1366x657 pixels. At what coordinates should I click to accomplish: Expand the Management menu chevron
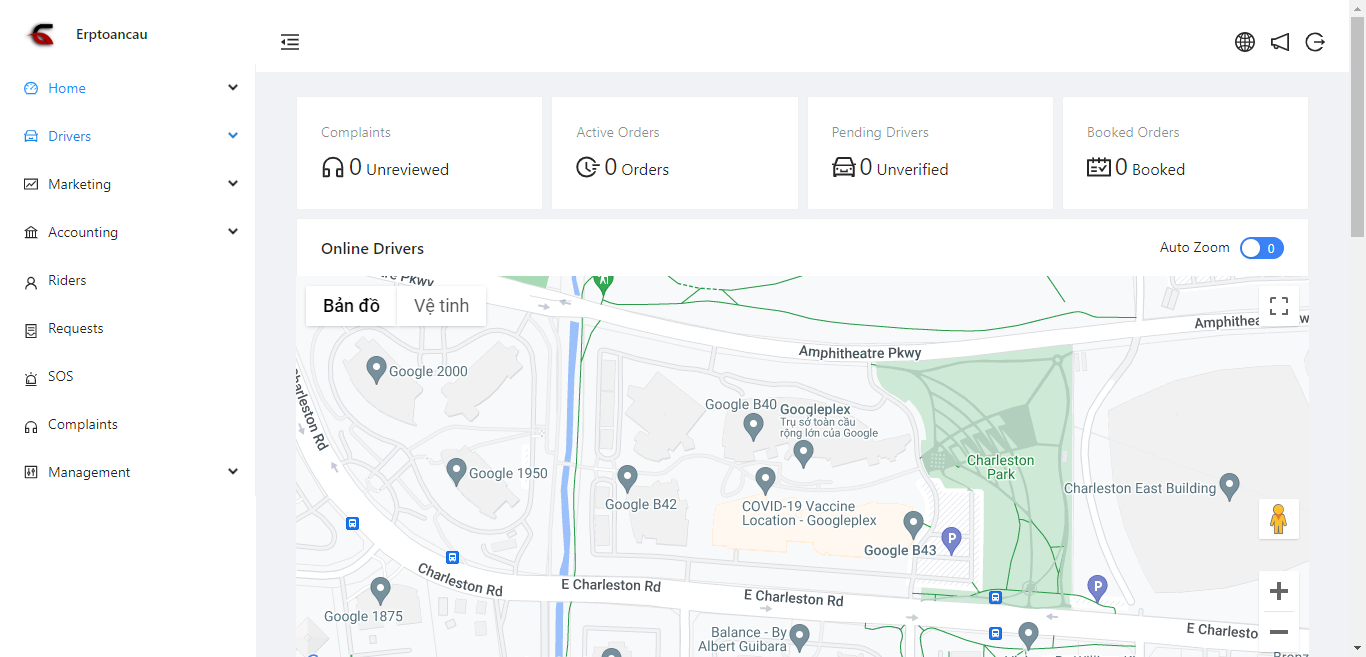point(233,472)
